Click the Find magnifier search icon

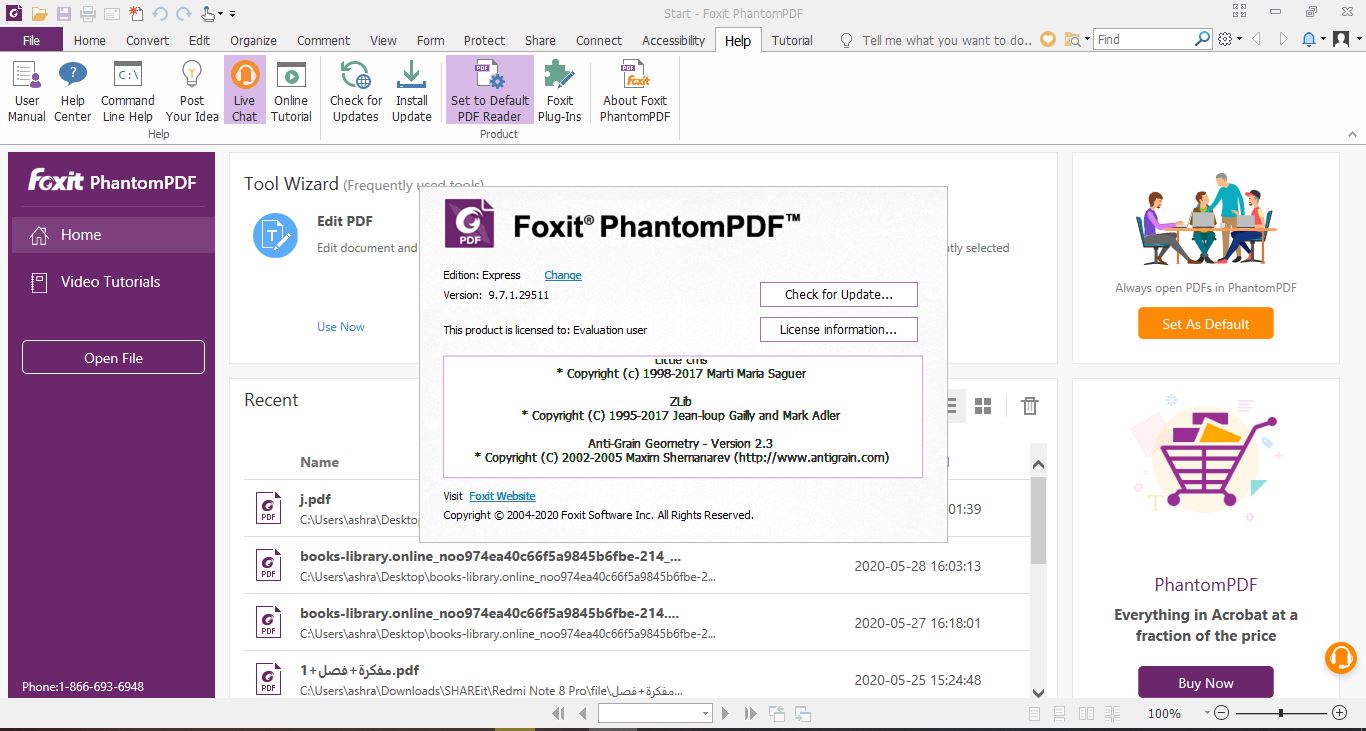[x=1203, y=39]
